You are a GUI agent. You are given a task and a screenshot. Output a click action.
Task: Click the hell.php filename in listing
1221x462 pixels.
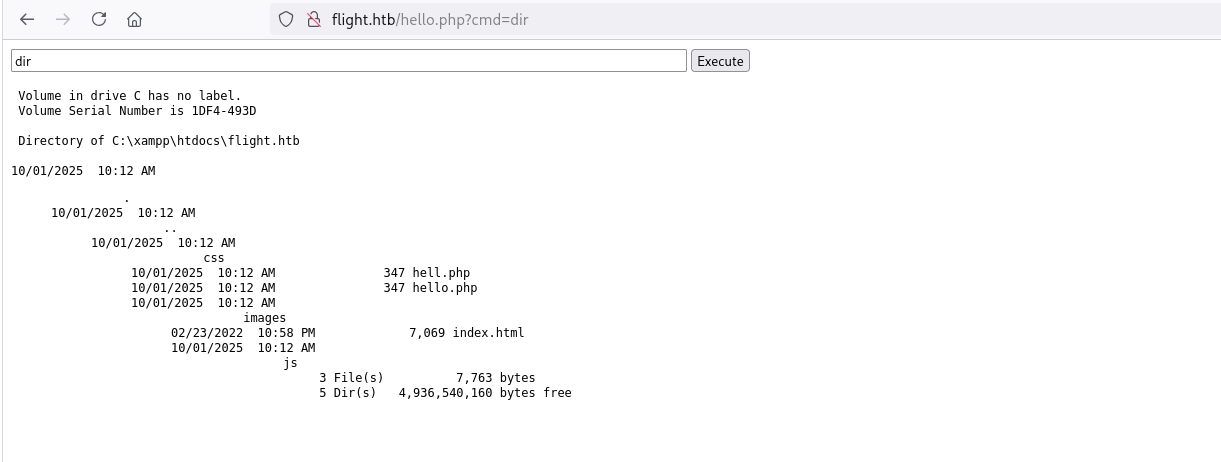point(440,272)
